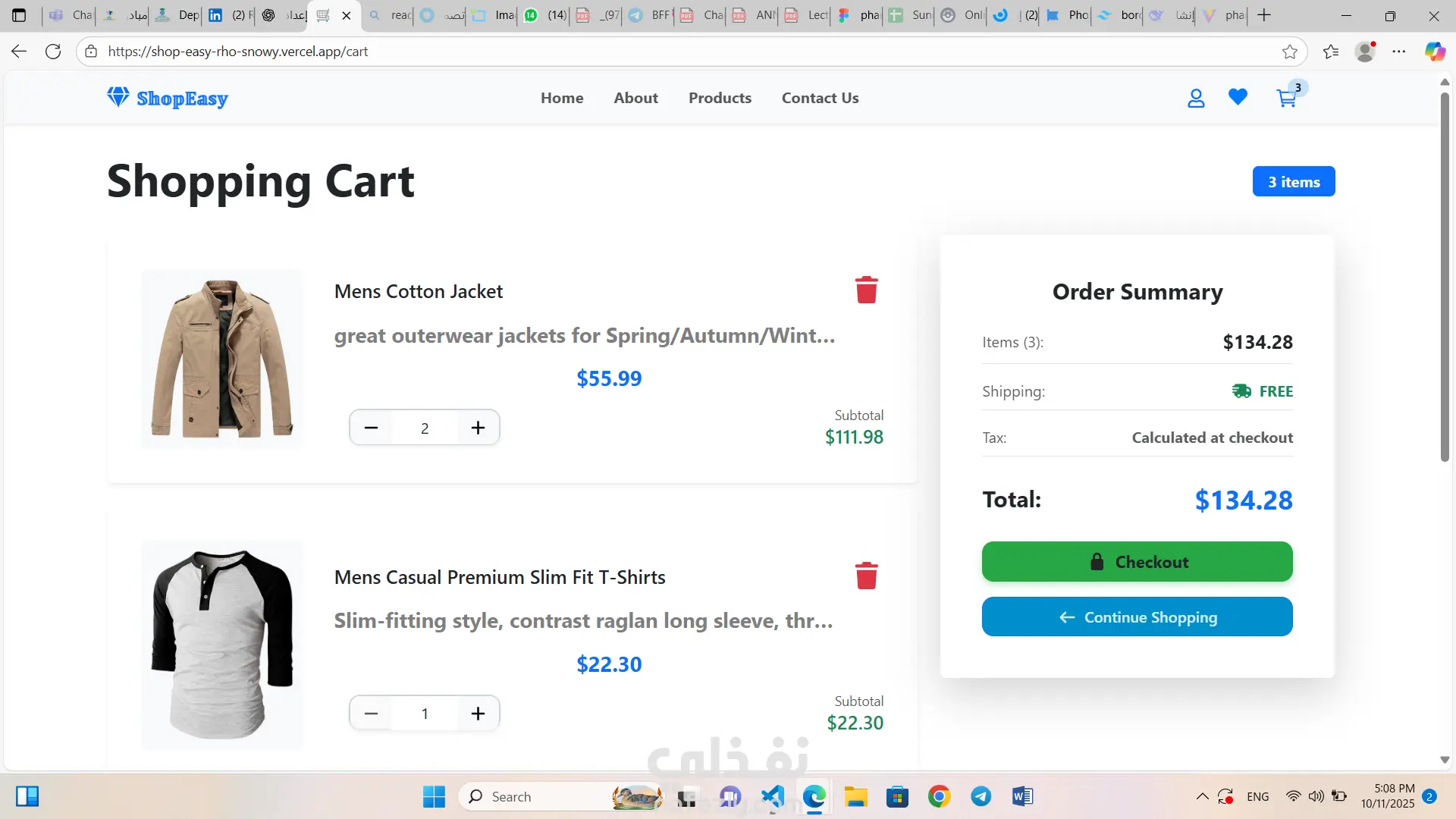Add this page to browser favorites star

[x=1289, y=52]
